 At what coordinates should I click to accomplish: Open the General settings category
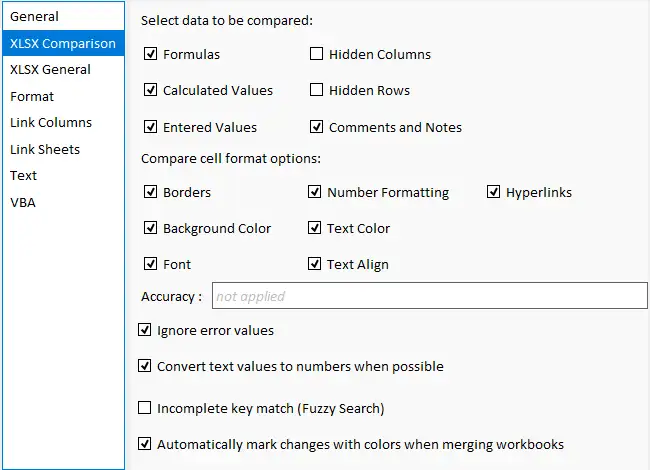[63, 16]
